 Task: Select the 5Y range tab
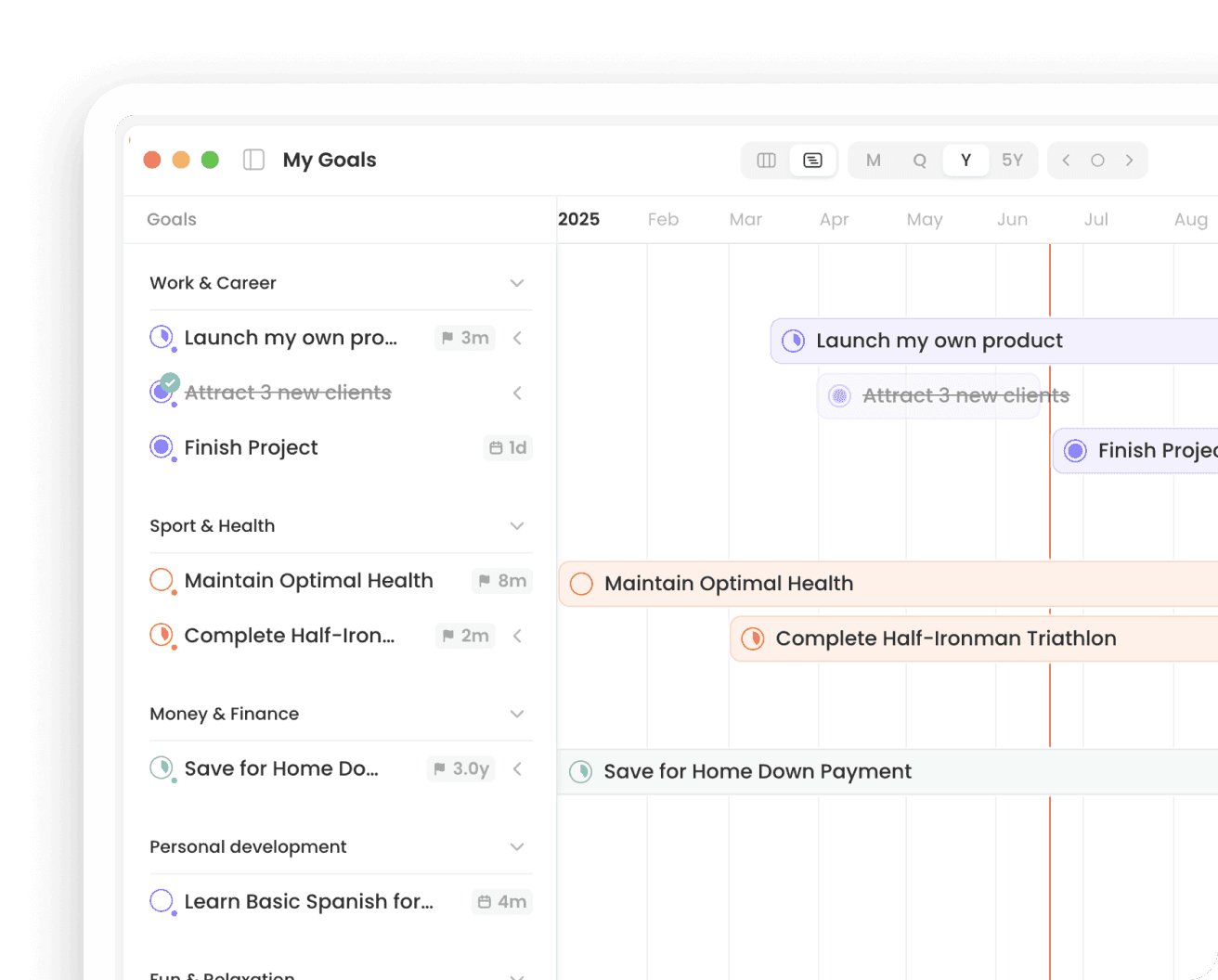1012,161
